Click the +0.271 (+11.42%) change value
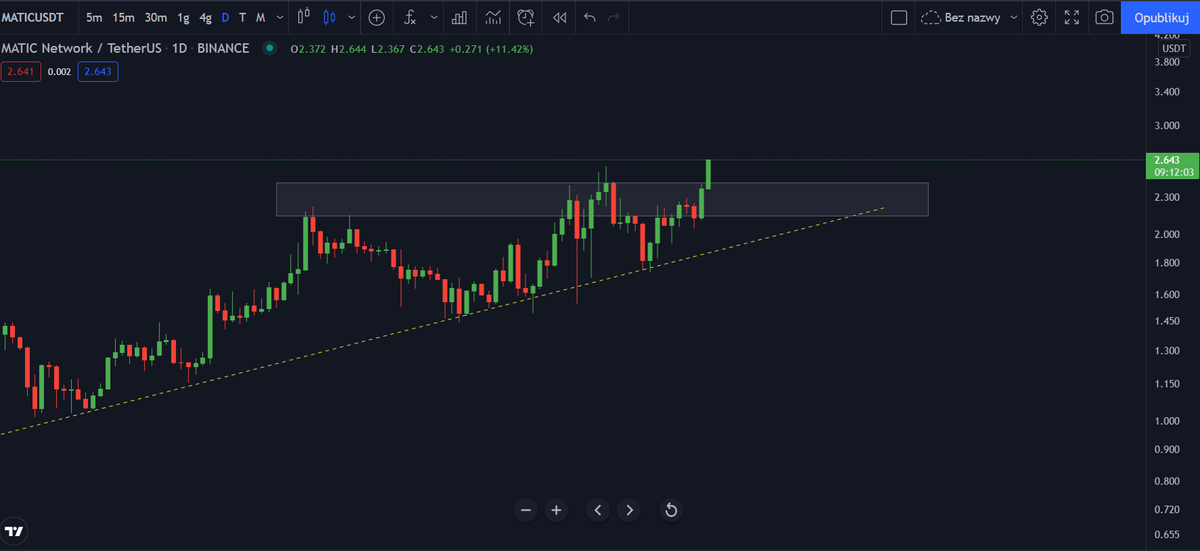 click(x=492, y=48)
